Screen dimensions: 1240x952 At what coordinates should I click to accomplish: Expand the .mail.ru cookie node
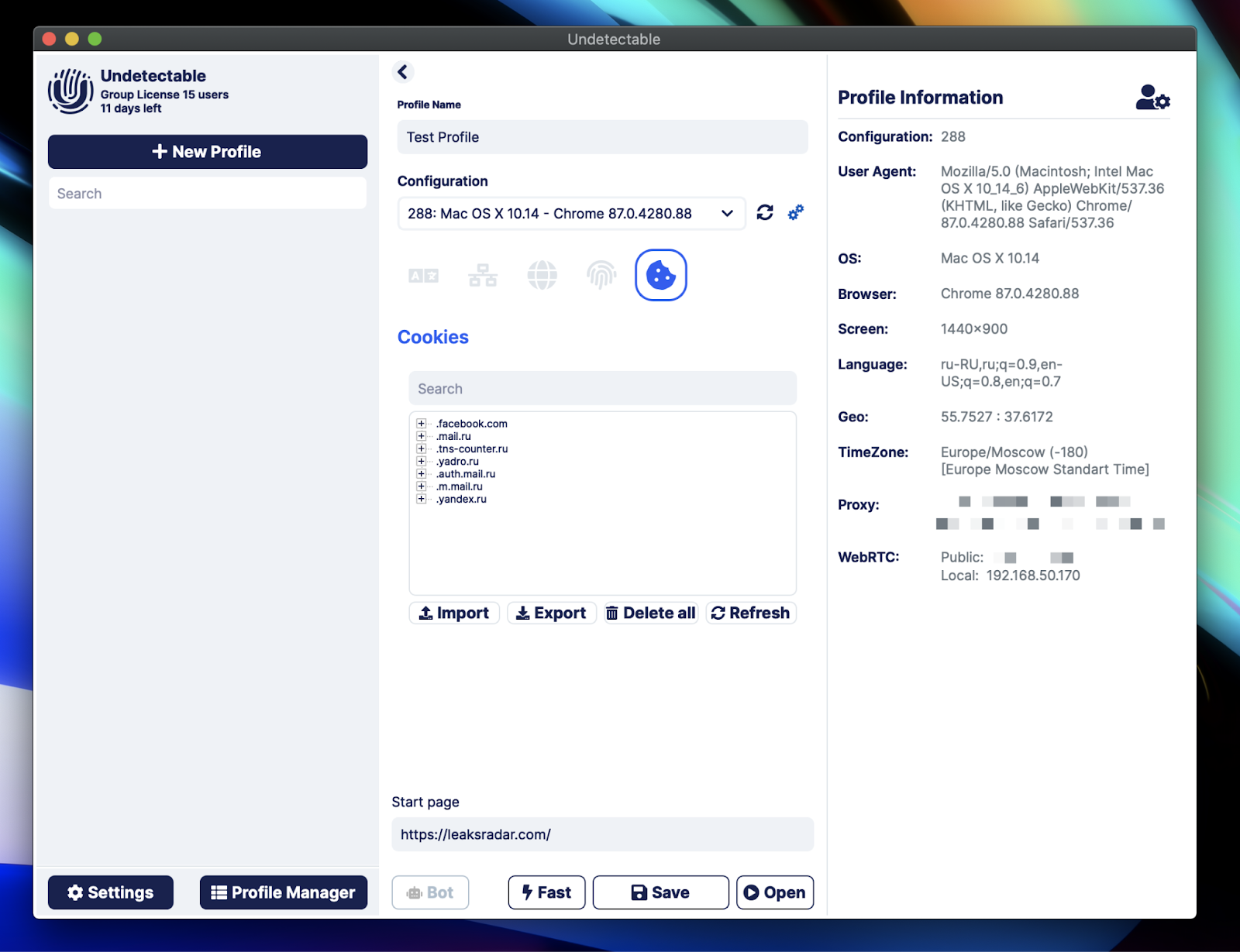pyautogui.click(x=421, y=436)
